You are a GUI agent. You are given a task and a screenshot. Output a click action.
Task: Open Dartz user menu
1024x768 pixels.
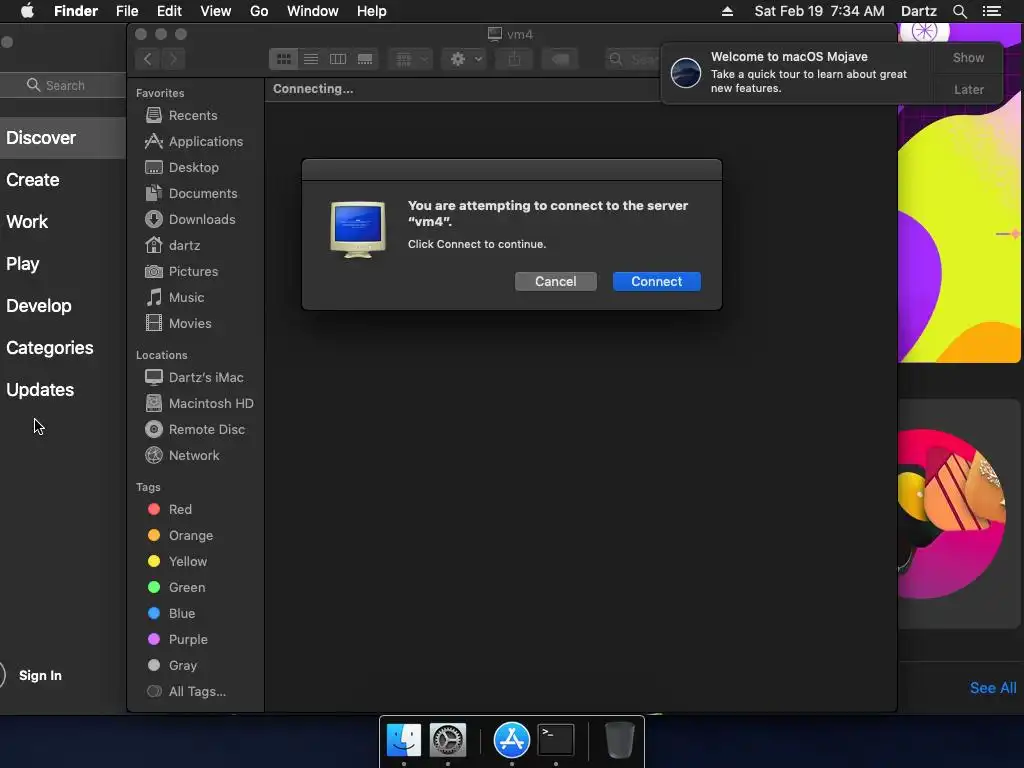coord(918,11)
